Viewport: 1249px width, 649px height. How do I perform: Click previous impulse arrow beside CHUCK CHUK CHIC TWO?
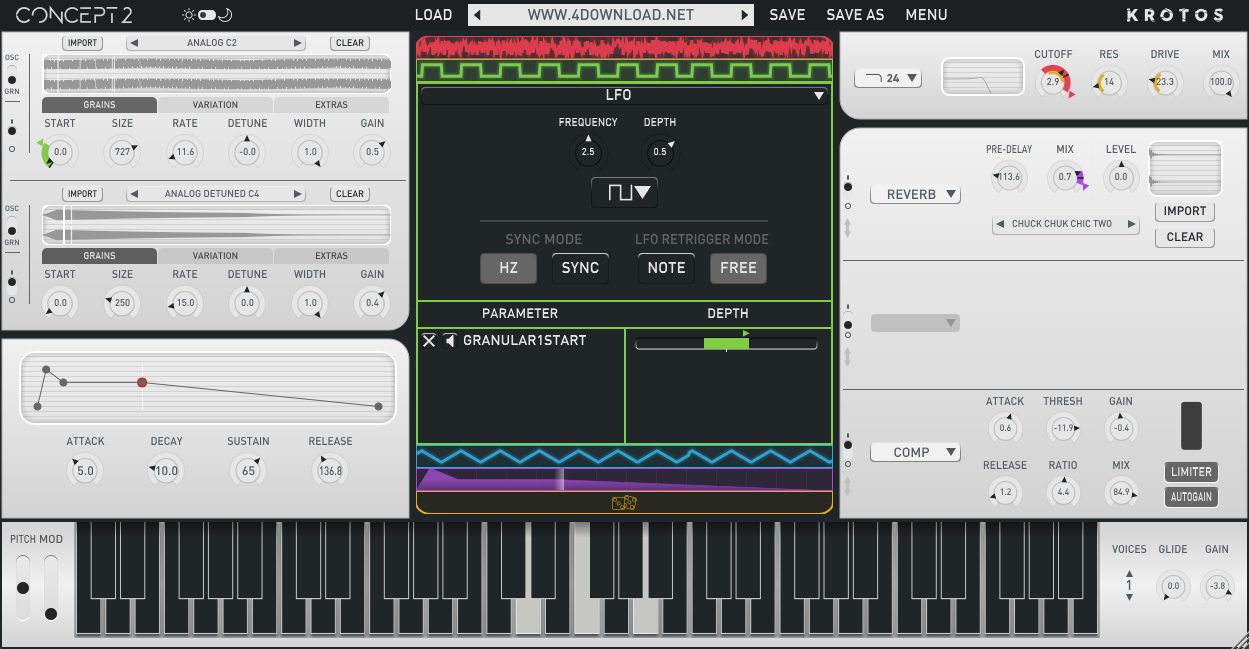1001,224
